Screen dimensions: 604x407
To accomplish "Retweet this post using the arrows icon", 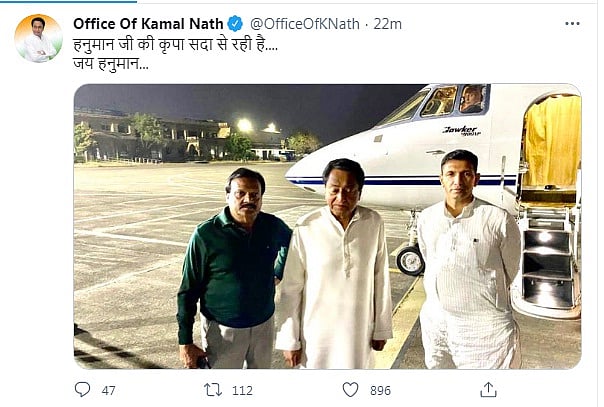I will coord(213,389).
